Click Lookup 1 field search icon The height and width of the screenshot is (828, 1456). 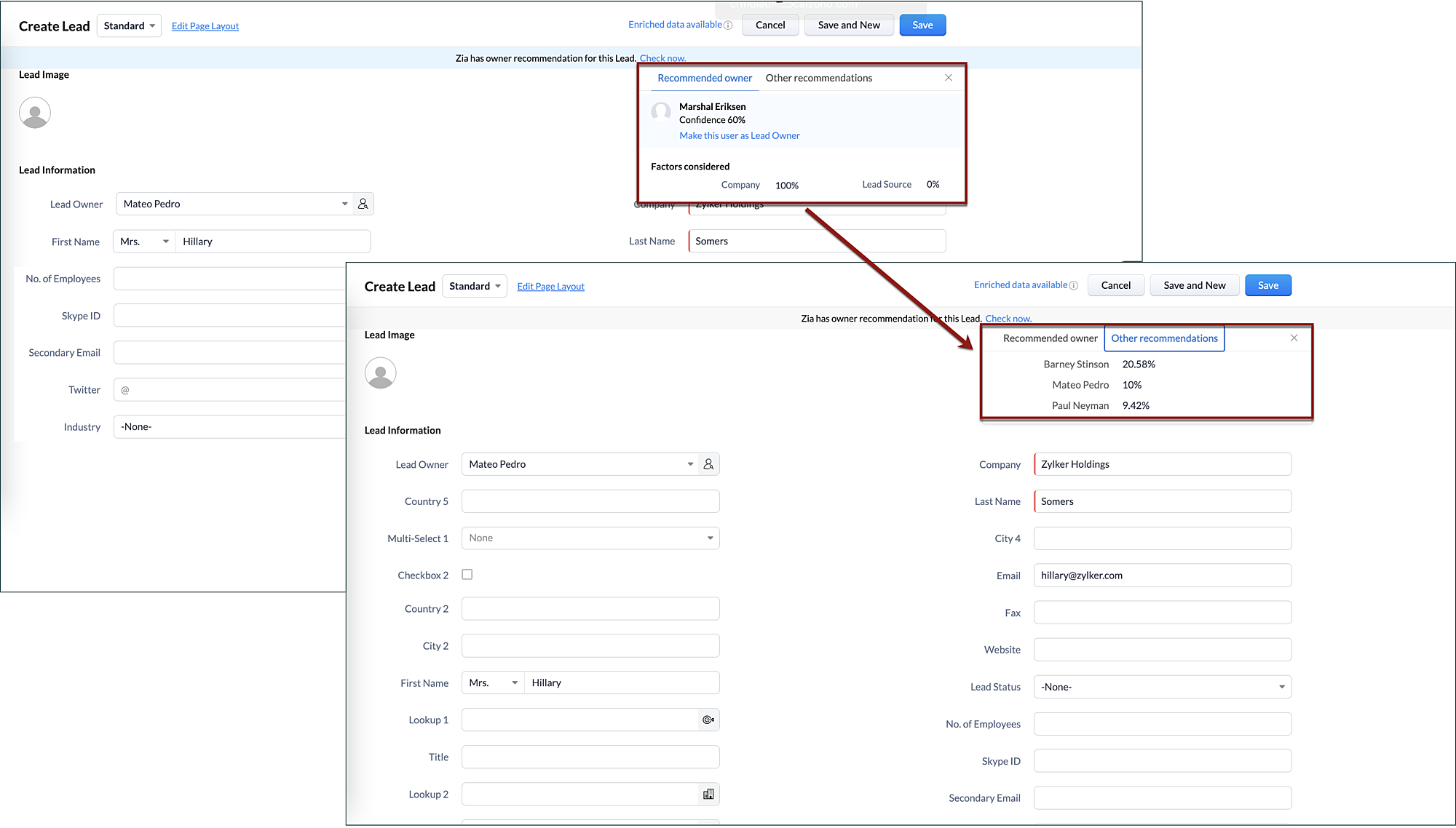click(x=708, y=720)
